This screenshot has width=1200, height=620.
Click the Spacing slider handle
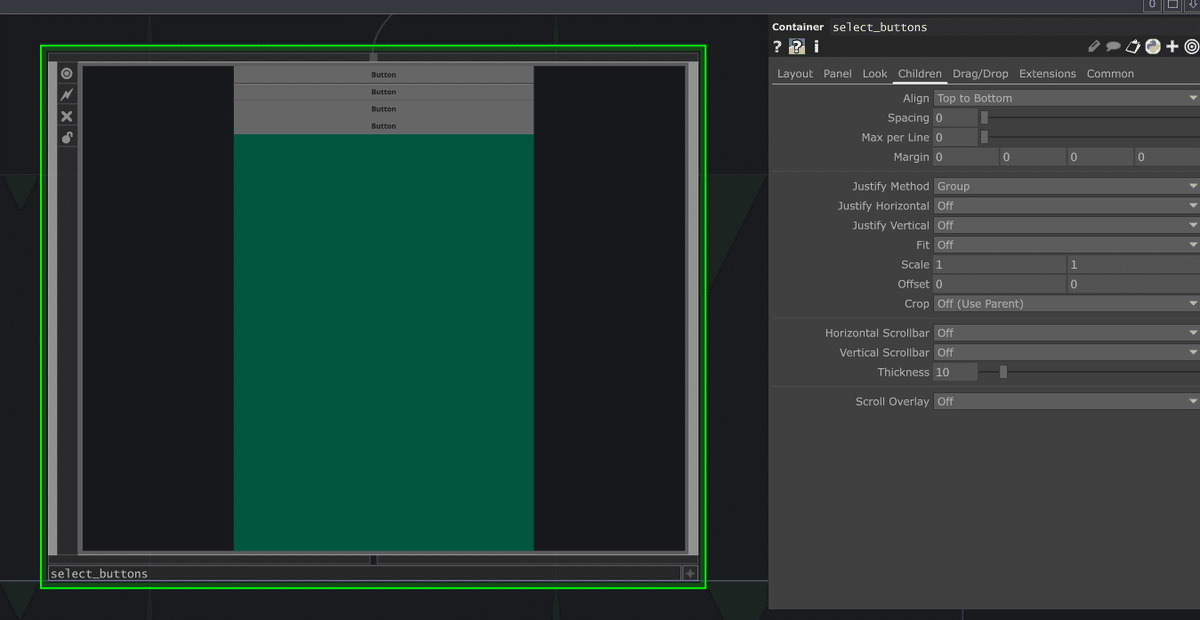(984, 118)
